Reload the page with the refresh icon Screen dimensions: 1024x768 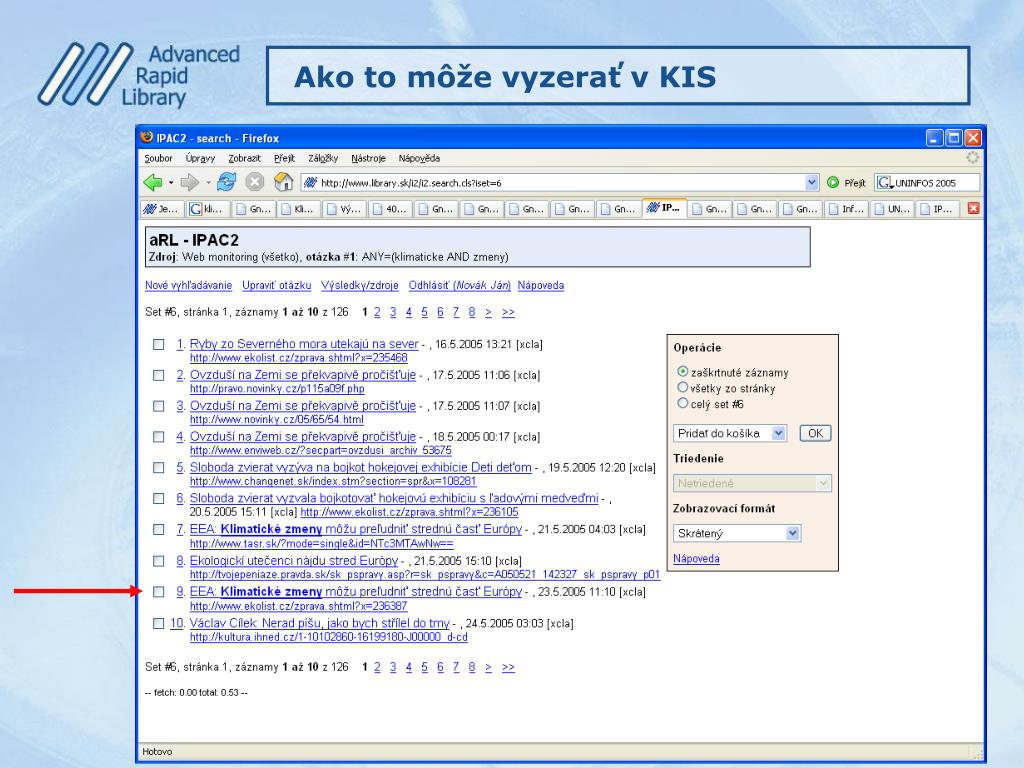[227, 182]
